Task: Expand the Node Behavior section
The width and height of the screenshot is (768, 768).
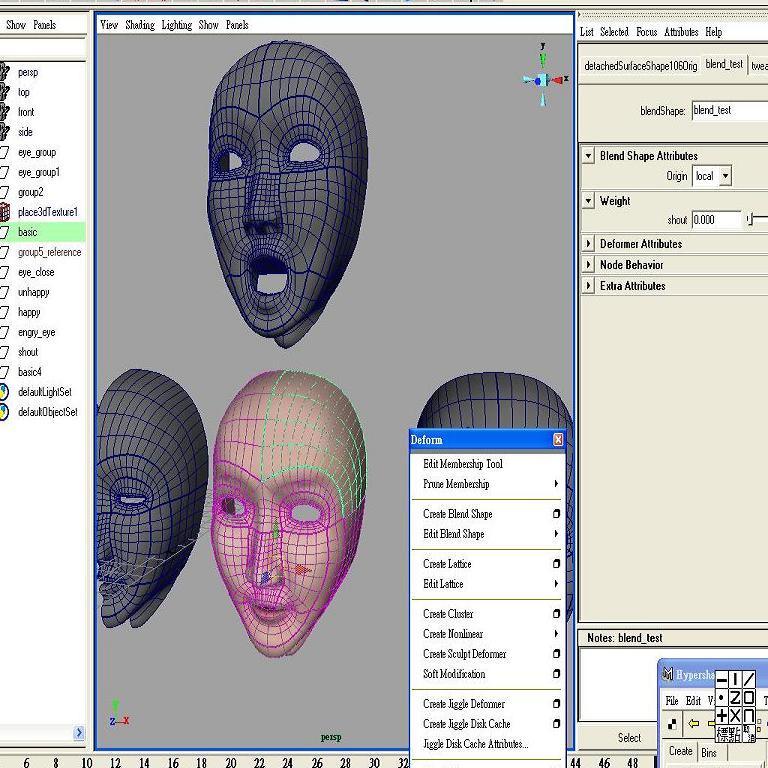Action: tap(588, 265)
